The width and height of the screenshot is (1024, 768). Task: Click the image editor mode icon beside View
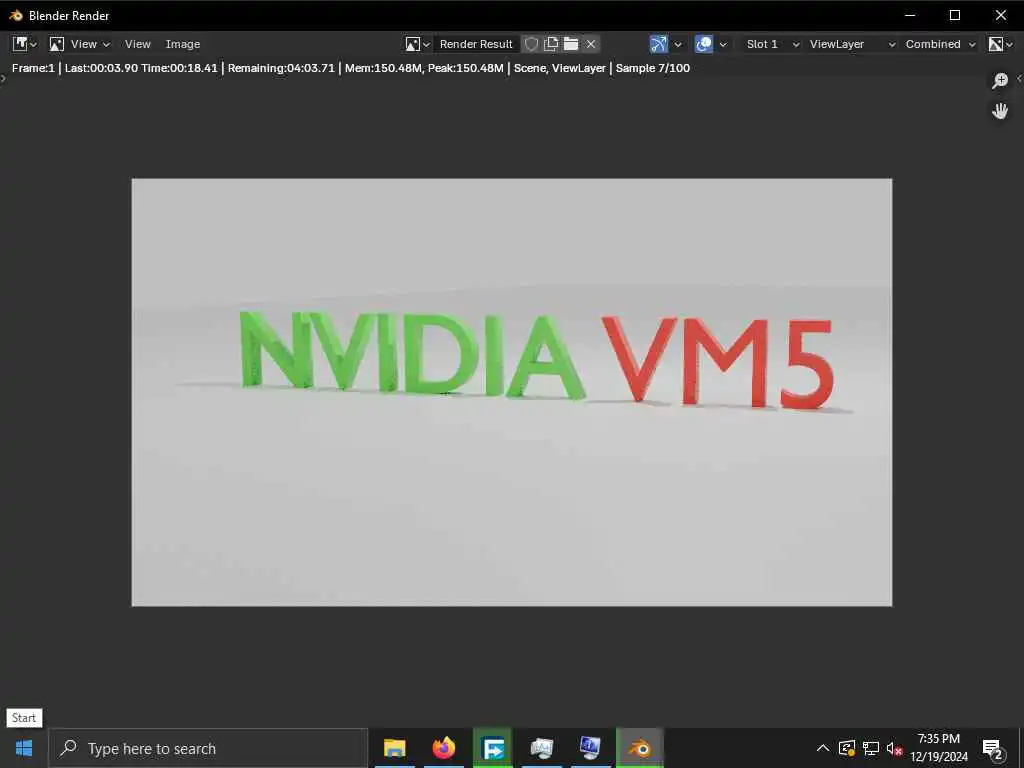[x=57, y=44]
